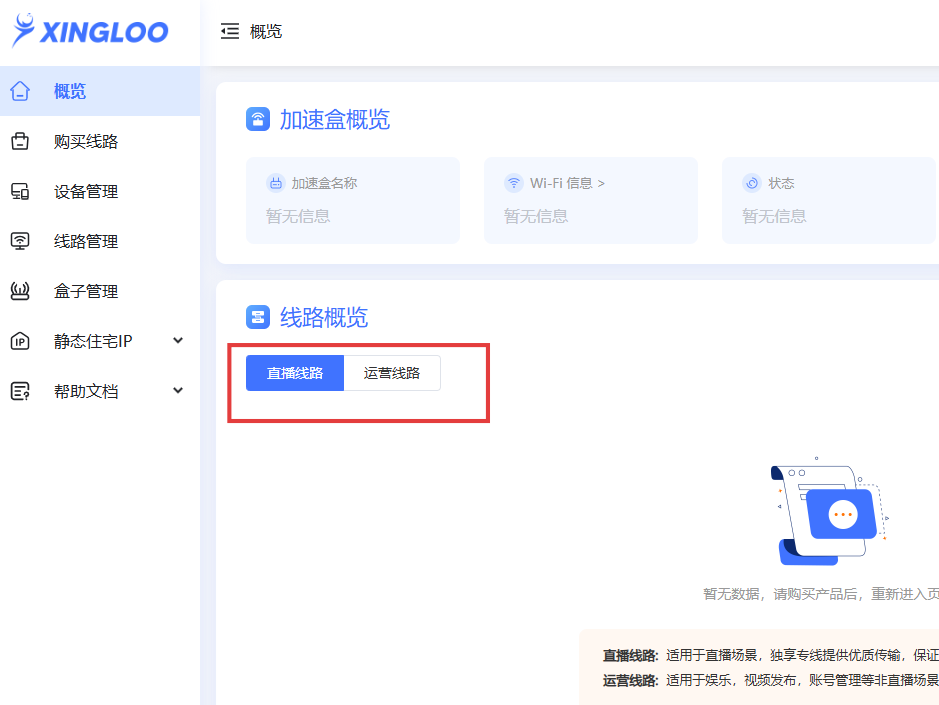
Task: Click the robot icon beside 加速盒名称
Action: pyautogui.click(x=275, y=183)
